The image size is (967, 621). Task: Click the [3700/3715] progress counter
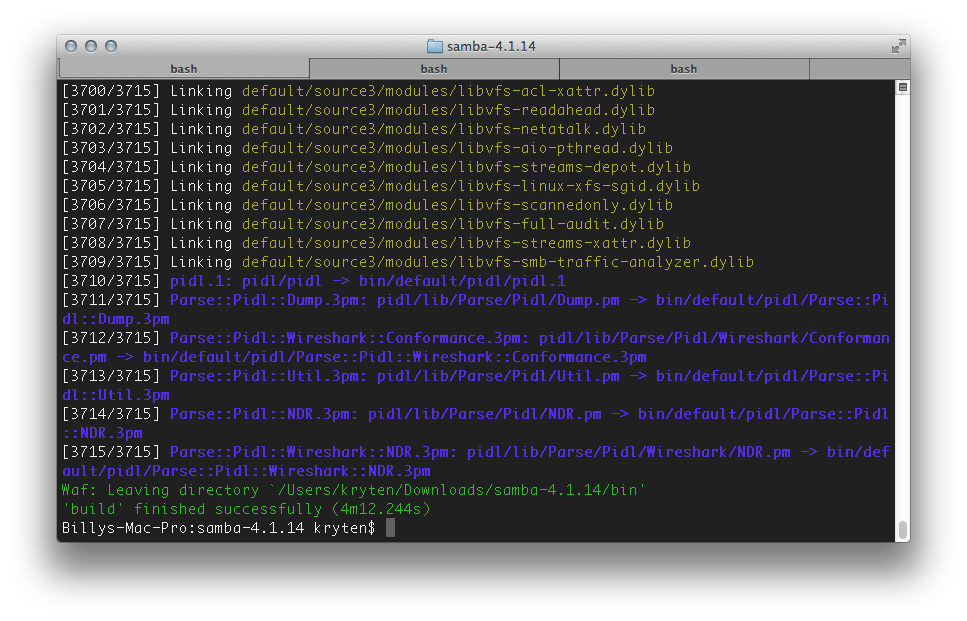(111, 91)
